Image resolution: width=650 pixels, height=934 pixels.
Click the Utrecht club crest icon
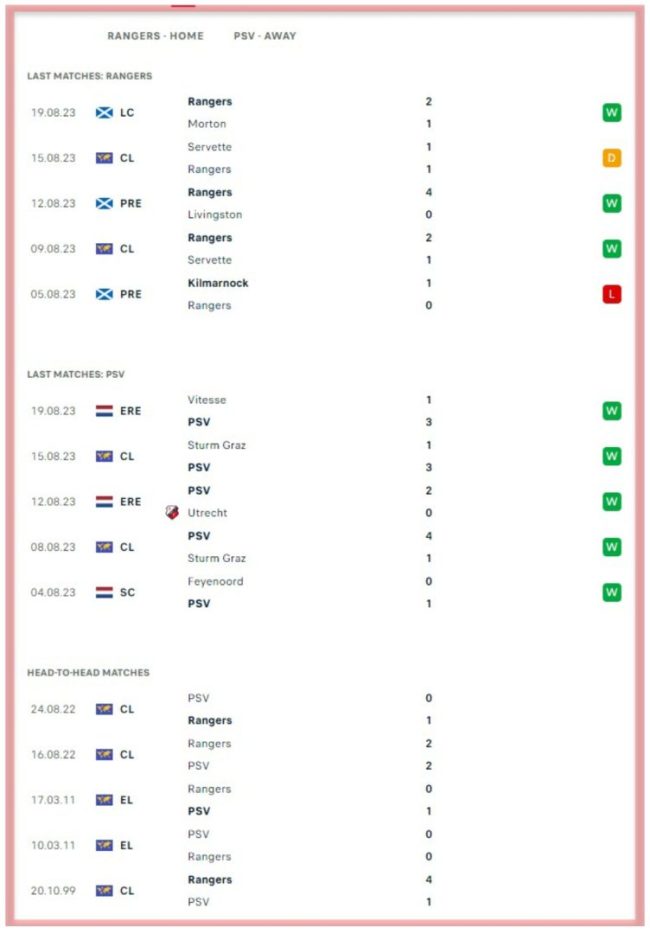coord(172,512)
